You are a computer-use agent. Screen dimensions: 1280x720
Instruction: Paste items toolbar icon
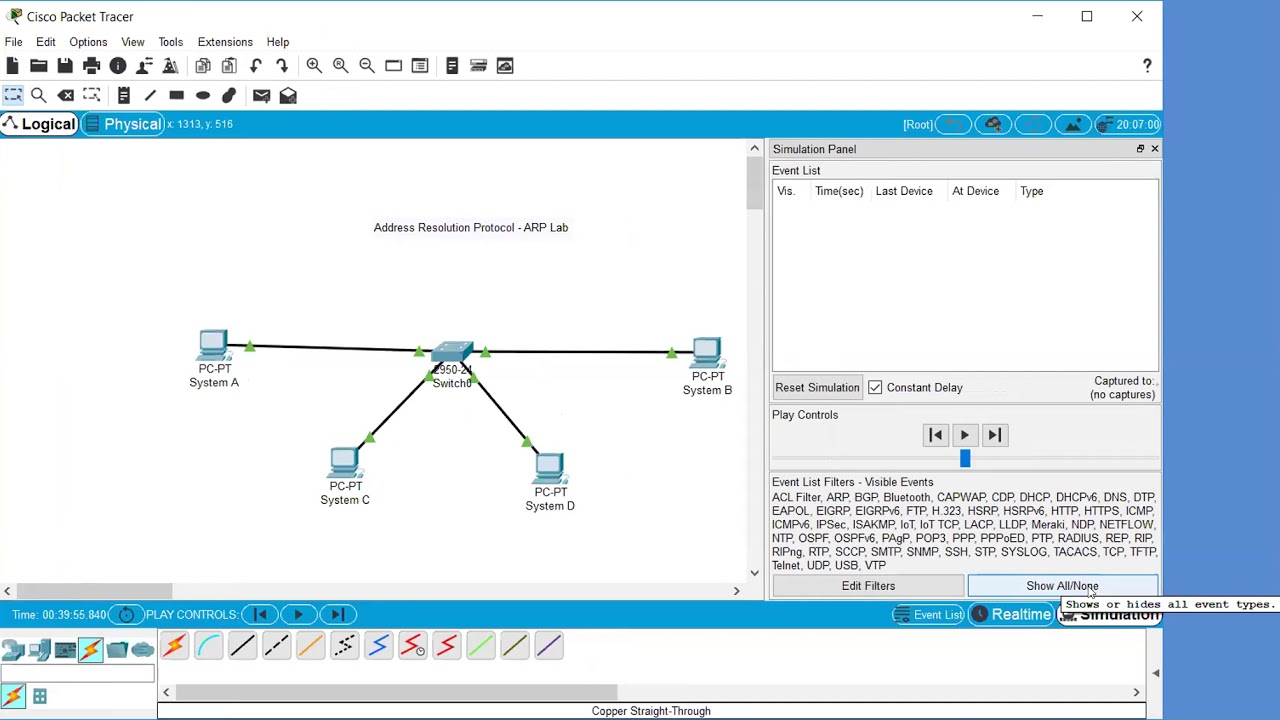(x=229, y=66)
